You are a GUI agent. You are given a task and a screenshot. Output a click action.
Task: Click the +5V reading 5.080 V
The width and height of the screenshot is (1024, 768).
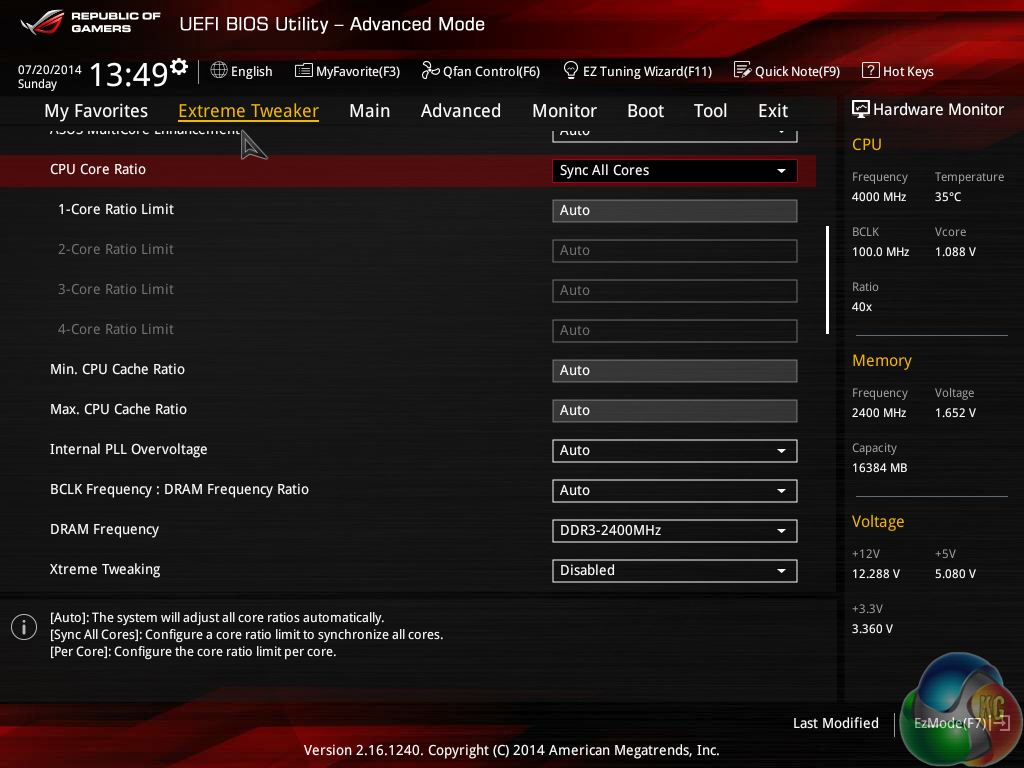(x=955, y=573)
